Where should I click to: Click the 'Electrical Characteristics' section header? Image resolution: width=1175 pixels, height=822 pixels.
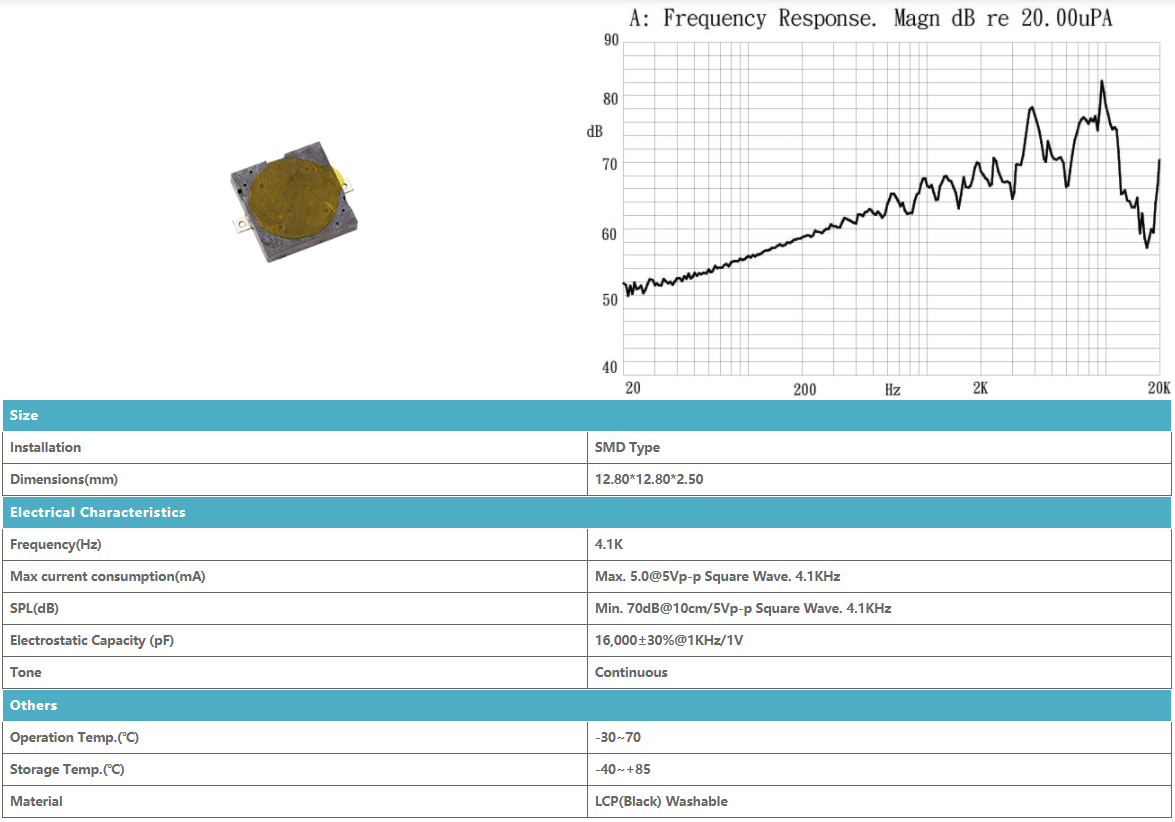click(x=587, y=513)
